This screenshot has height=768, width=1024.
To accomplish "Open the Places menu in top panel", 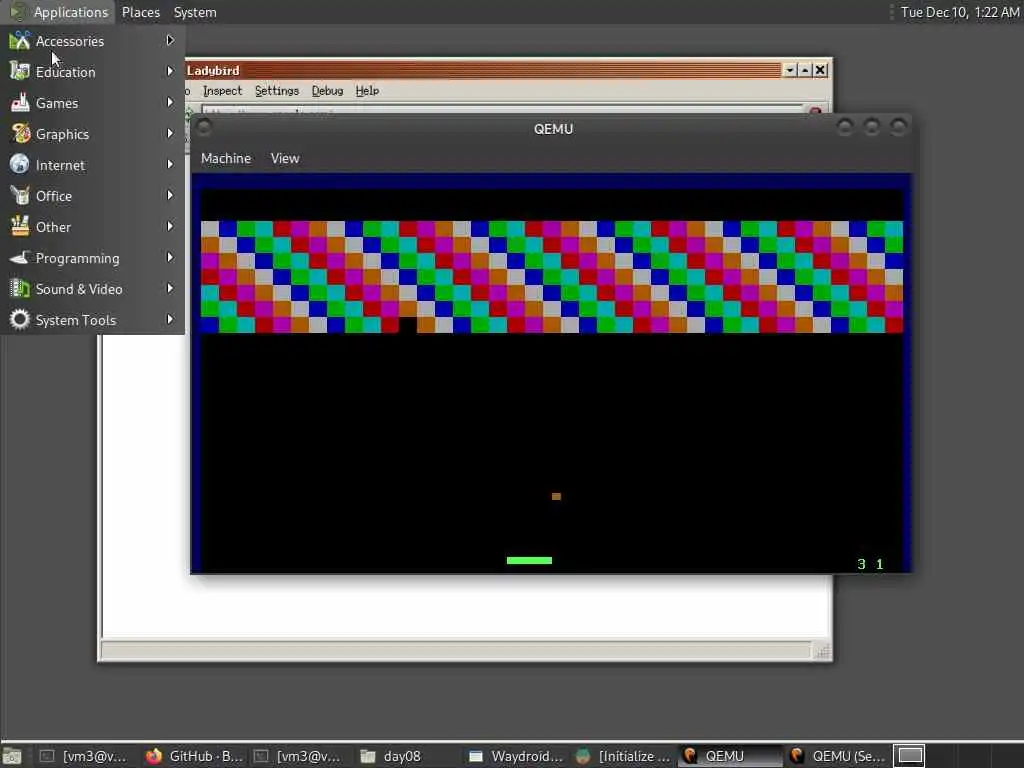I will click(x=141, y=12).
